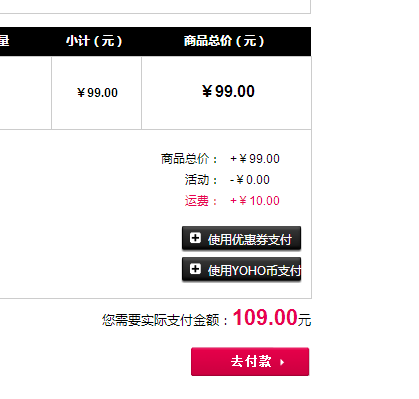Click the +¥10.00 shipping fee amount
This screenshot has height=399, width=419.
click(x=255, y=201)
